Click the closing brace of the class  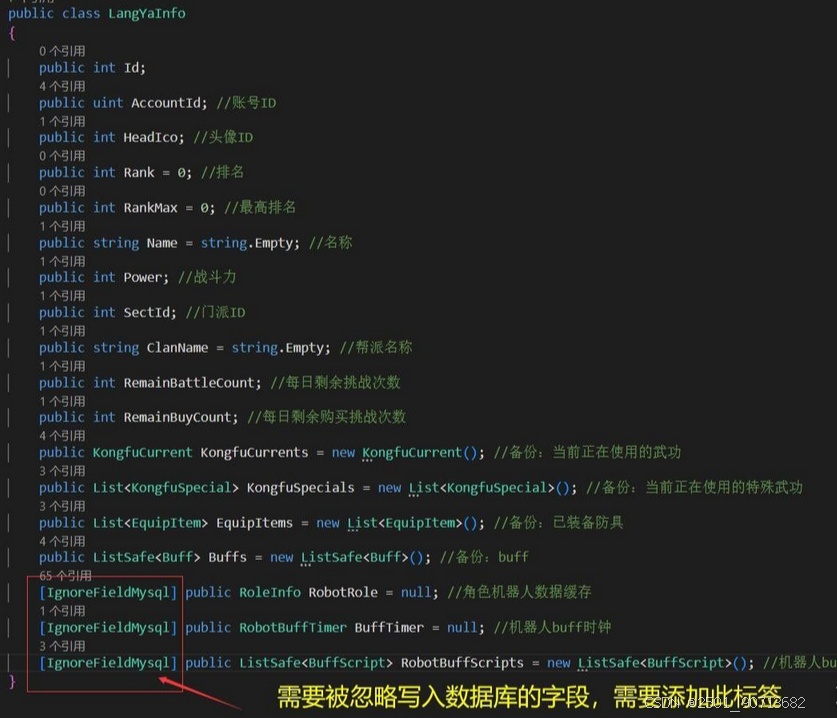pyautogui.click(x=12, y=681)
